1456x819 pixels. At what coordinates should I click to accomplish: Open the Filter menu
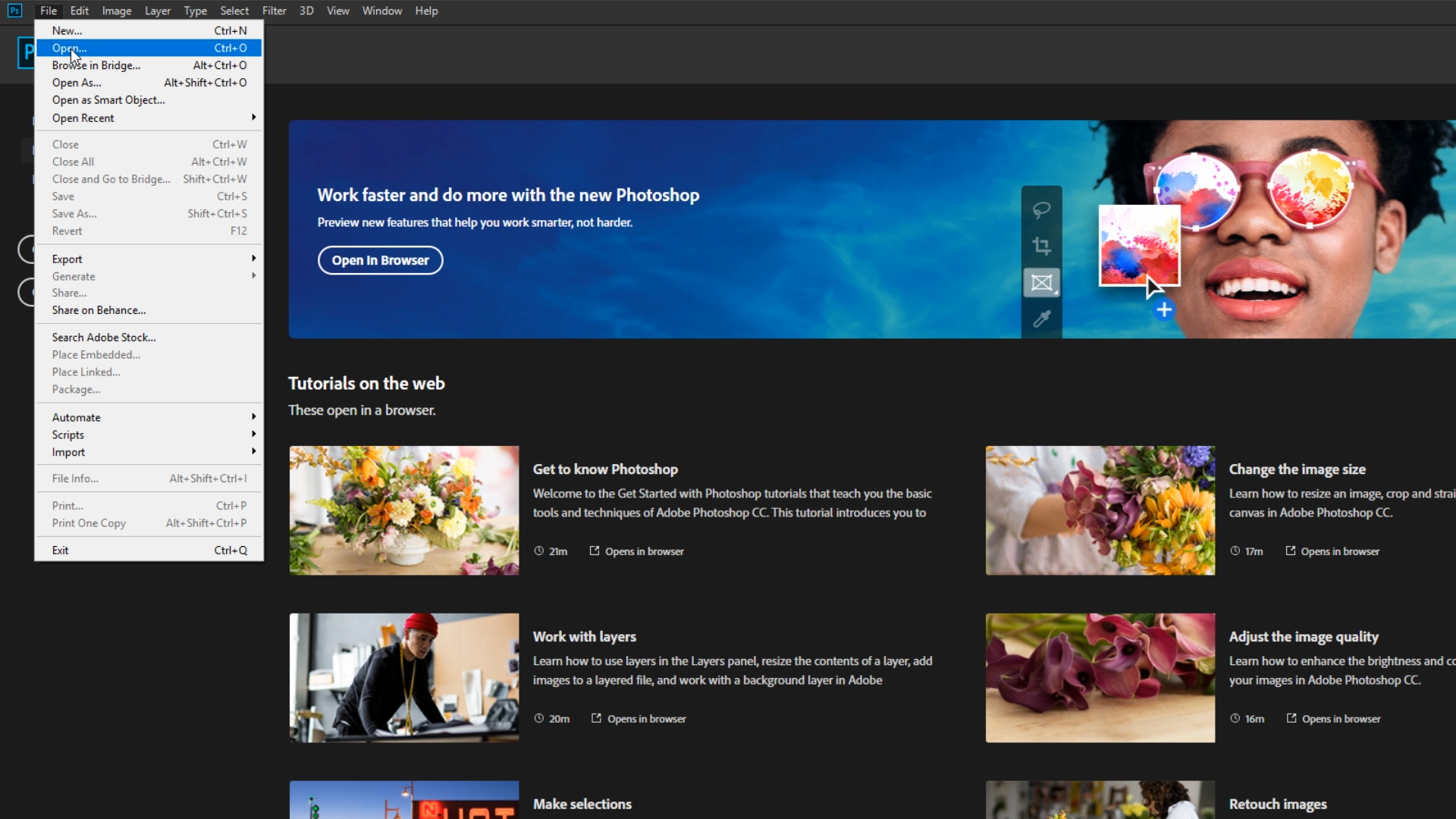pyautogui.click(x=275, y=11)
